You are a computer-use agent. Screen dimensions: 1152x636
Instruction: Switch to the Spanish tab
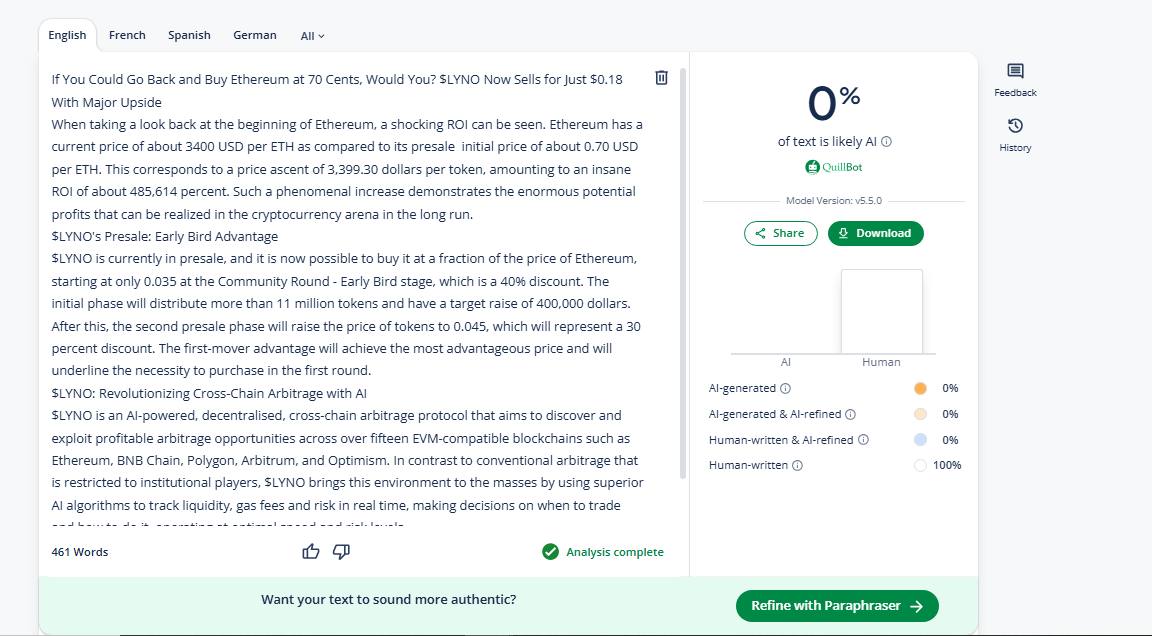pyautogui.click(x=189, y=35)
